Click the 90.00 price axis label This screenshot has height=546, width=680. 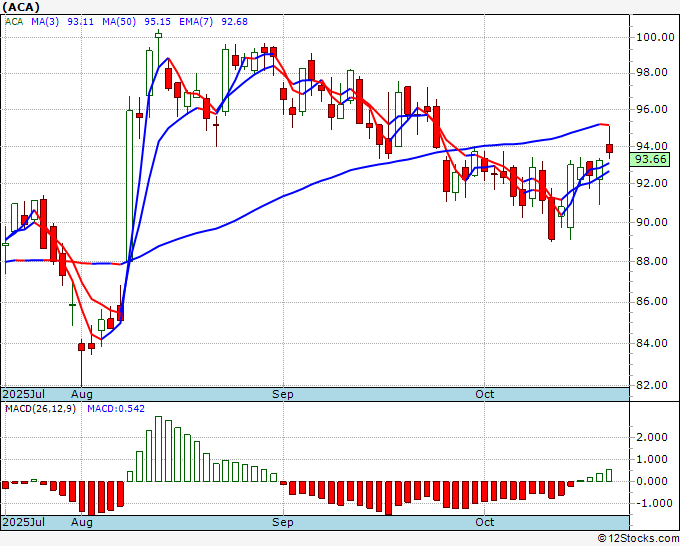[652, 222]
